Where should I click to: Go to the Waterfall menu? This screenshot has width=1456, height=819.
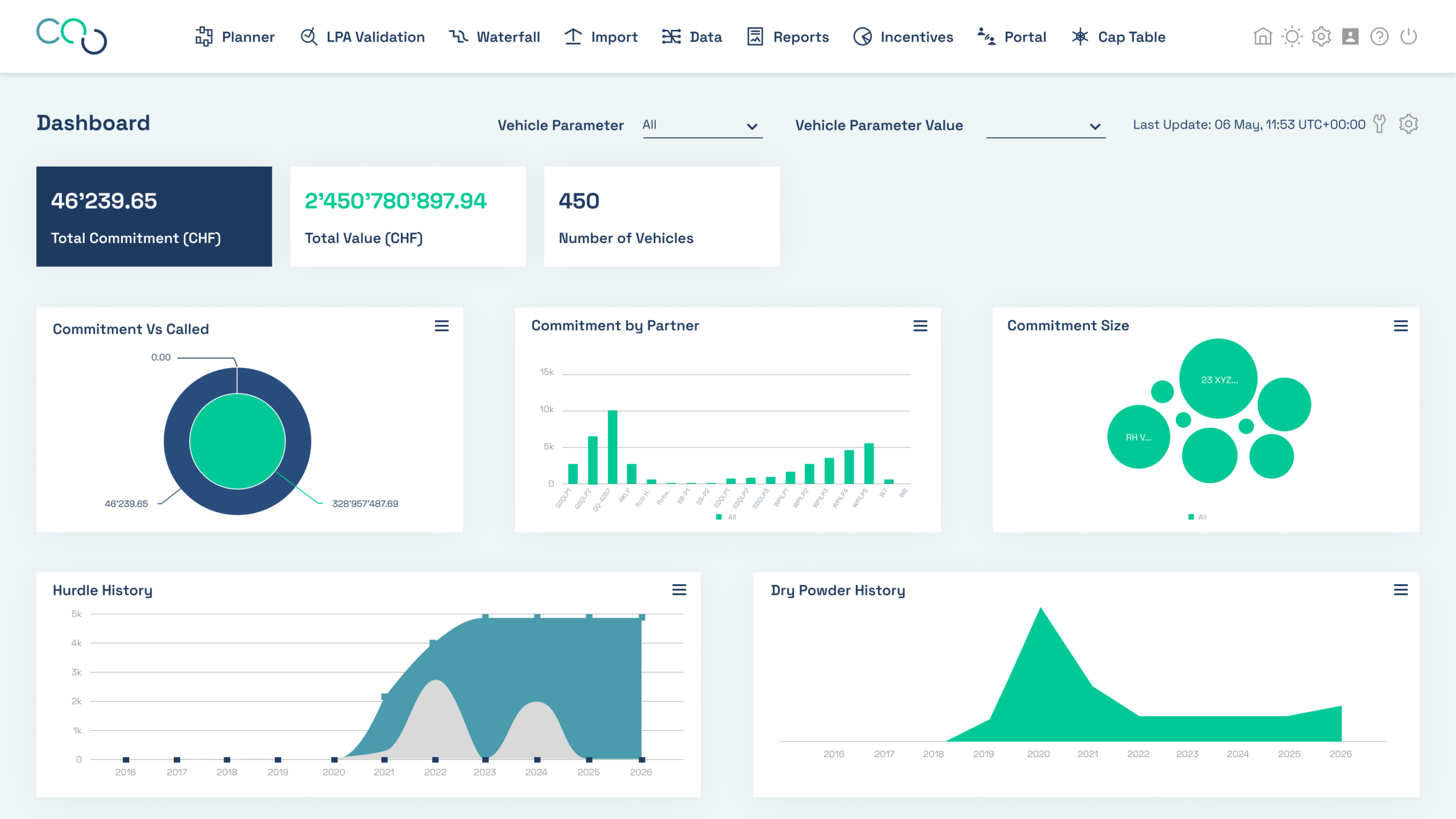(494, 37)
